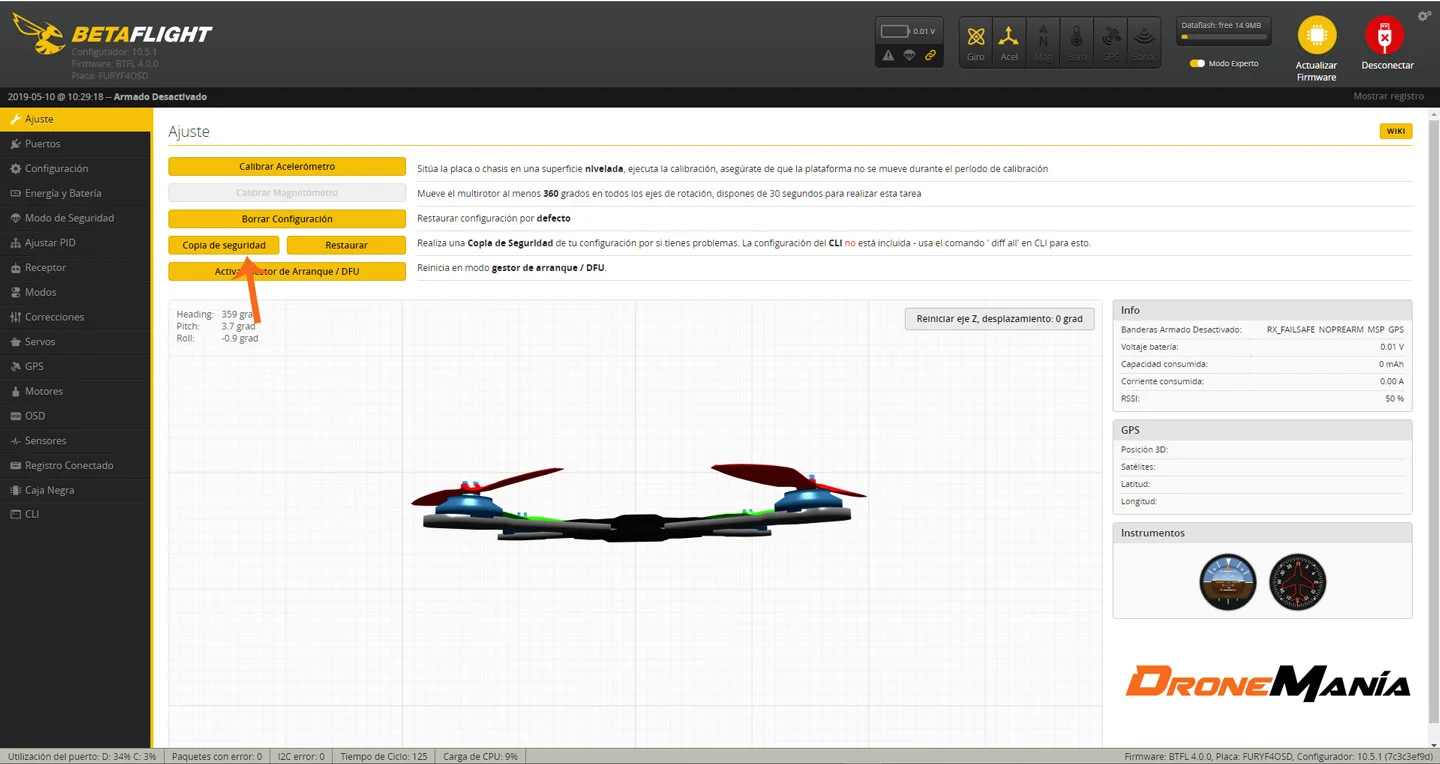Click the Mag sensor icon in header
This screenshot has height=764, width=1440.
(1043, 41)
